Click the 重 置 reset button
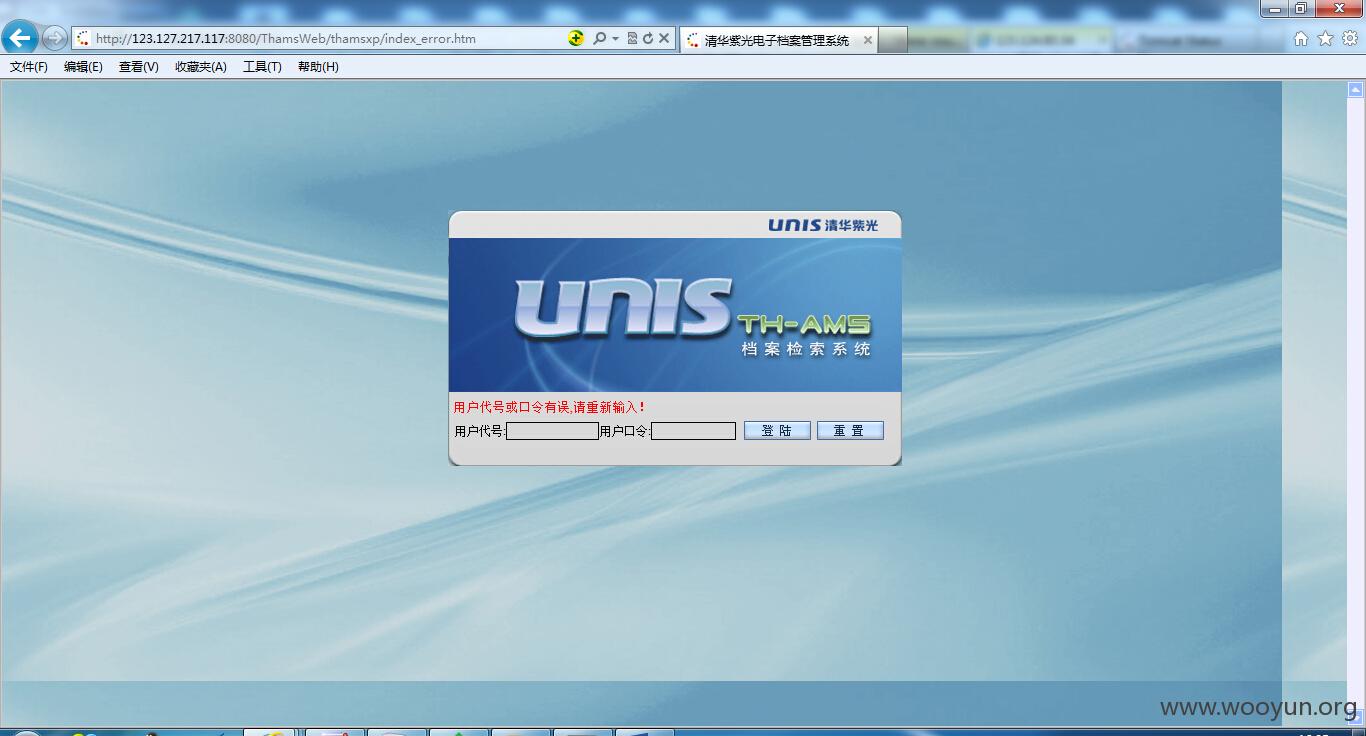The width and height of the screenshot is (1366, 736). coord(850,430)
